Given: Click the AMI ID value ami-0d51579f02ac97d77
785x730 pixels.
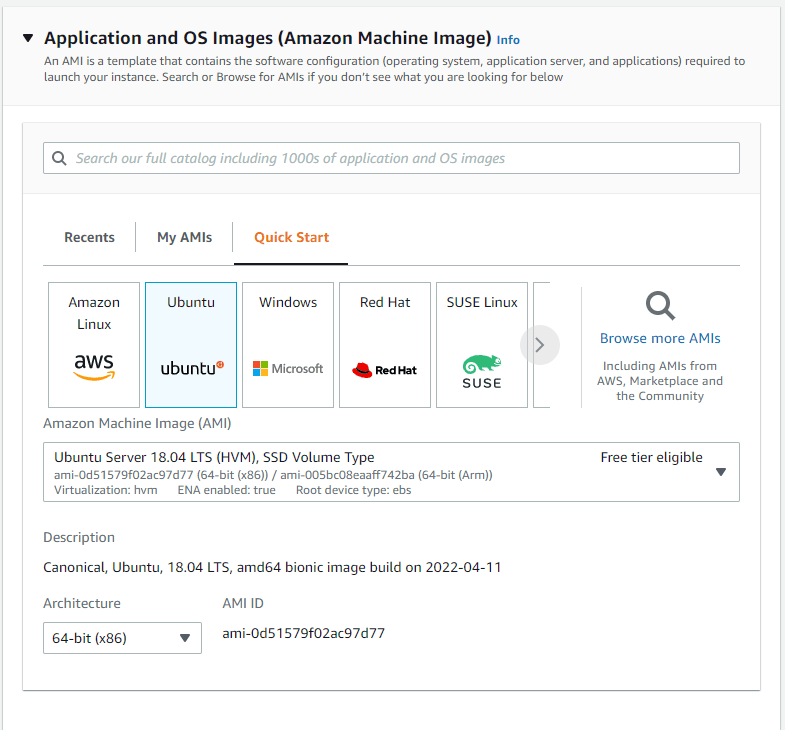Looking at the screenshot, I should tap(303, 633).
